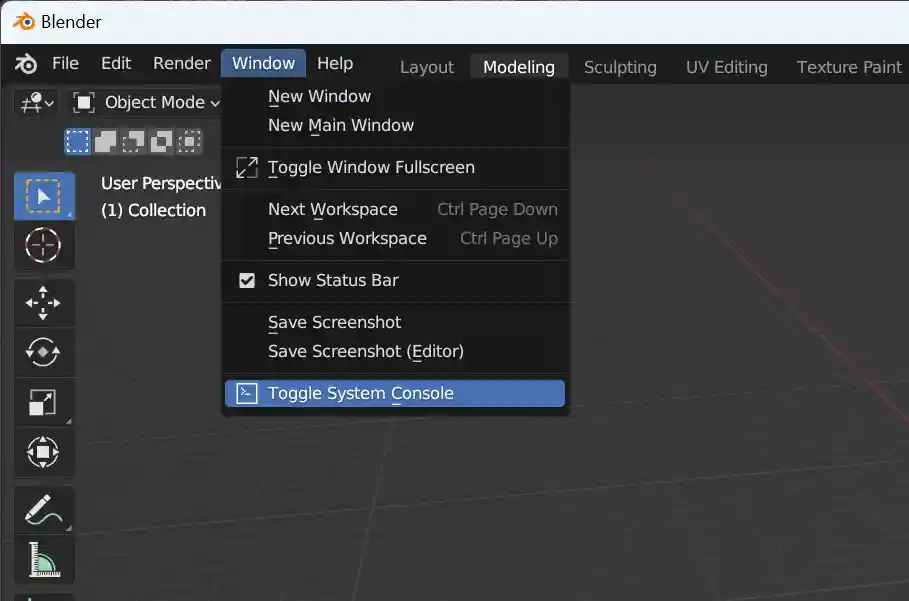Image resolution: width=909 pixels, height=601 pixels.
Task: Go to Previous Workspace
Action: click(394, 238)
